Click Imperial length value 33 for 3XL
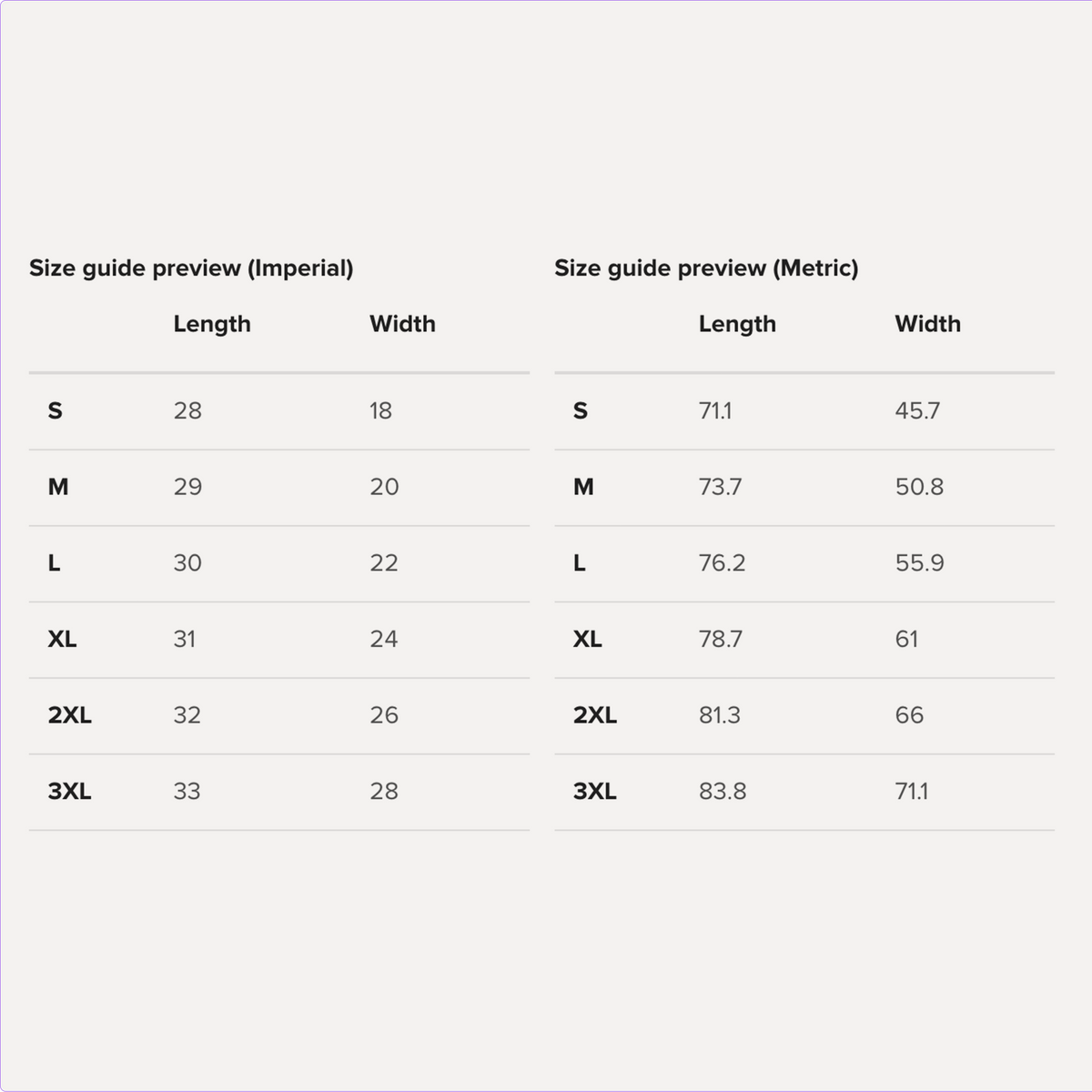Viewport: 1092px width, 1092px height. click(187, 792)
